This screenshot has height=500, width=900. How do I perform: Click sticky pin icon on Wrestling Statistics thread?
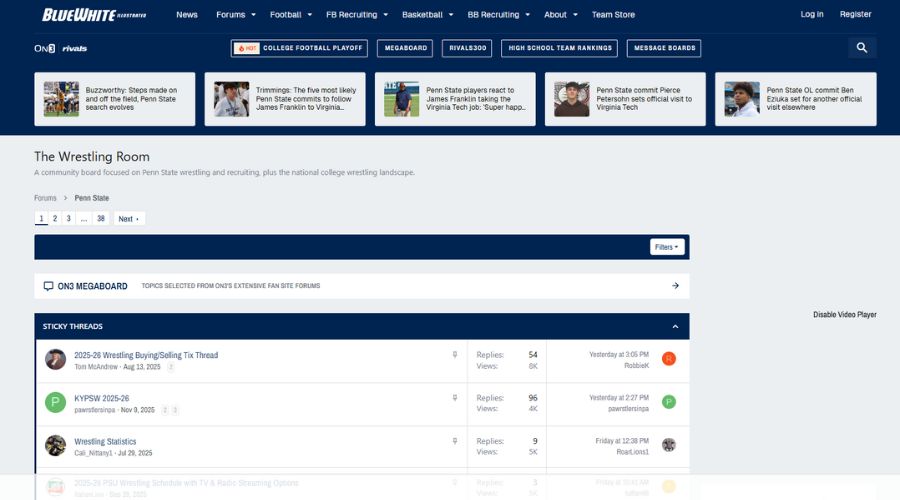click(x=455, y=441)
